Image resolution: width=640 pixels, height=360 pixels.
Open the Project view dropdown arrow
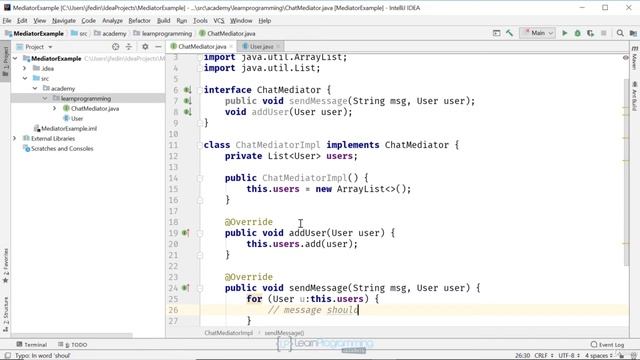tap(50, 47)
